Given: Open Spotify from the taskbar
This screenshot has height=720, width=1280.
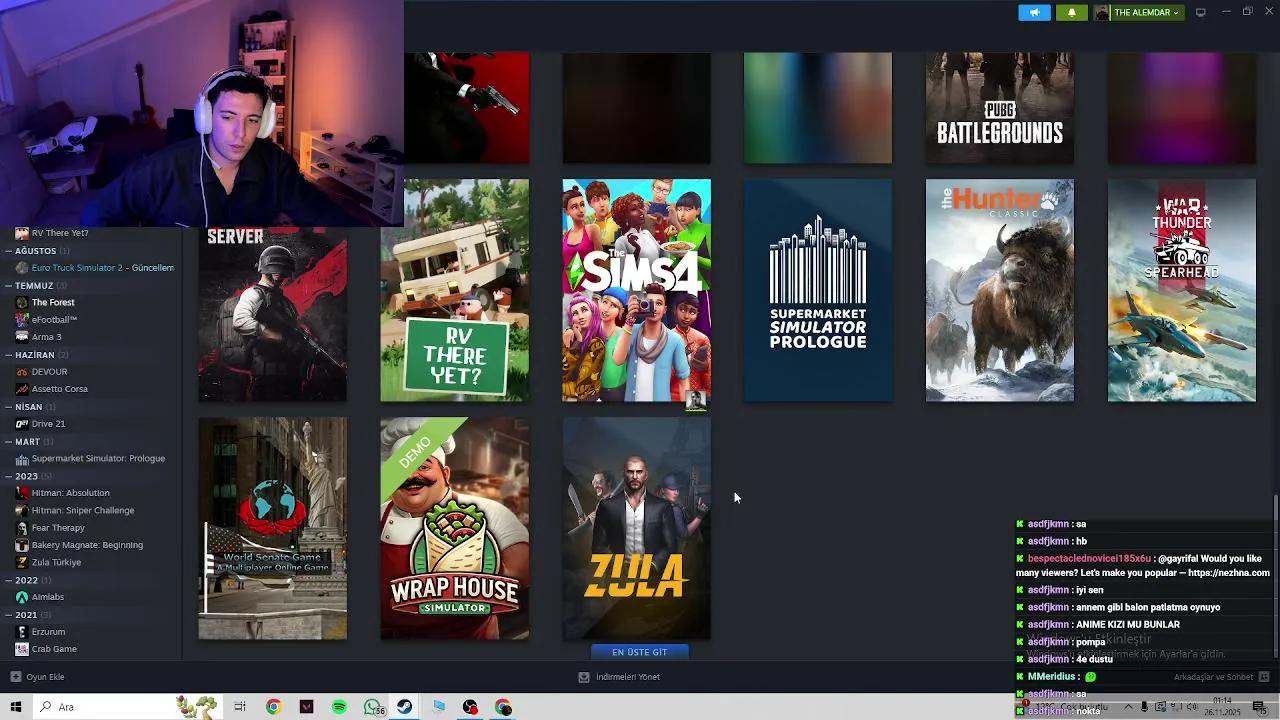Looking at the screenshot, I should point(339,707).
